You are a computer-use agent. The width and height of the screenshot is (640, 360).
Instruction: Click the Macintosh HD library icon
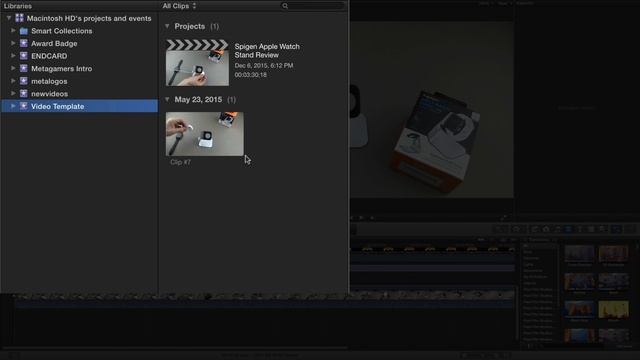19,18
